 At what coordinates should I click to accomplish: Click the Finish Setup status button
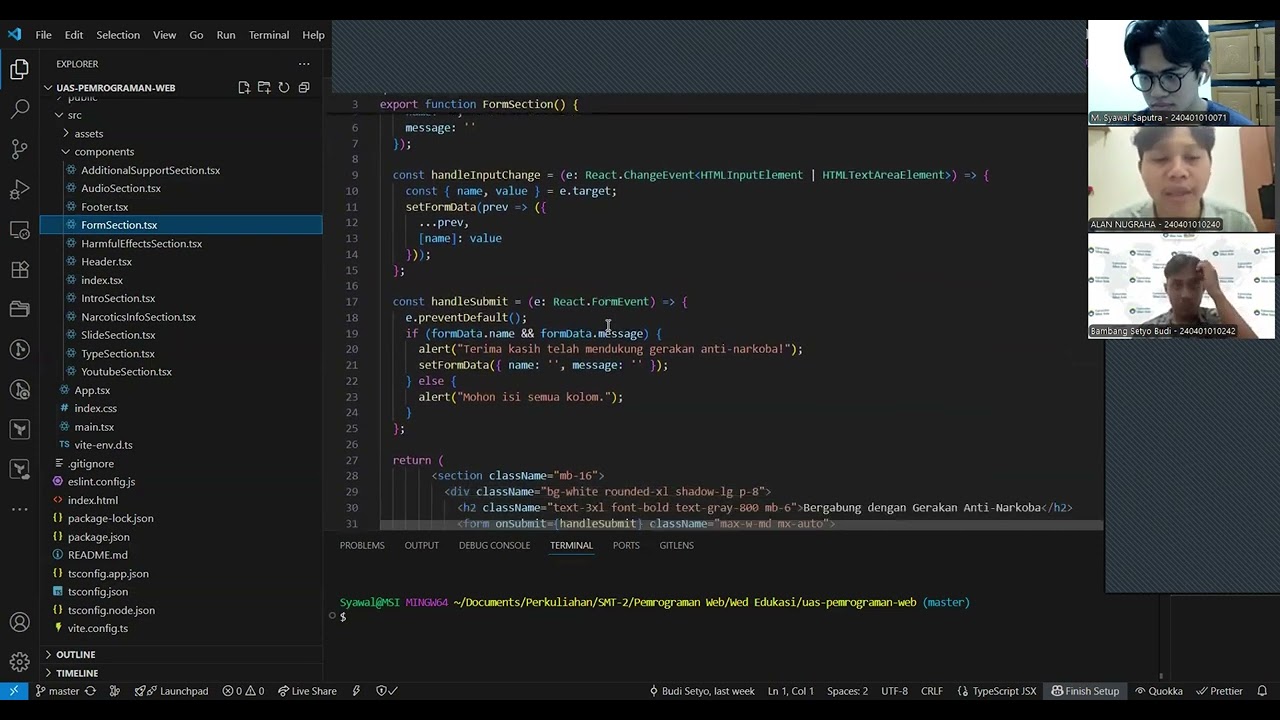[1085, 691]
